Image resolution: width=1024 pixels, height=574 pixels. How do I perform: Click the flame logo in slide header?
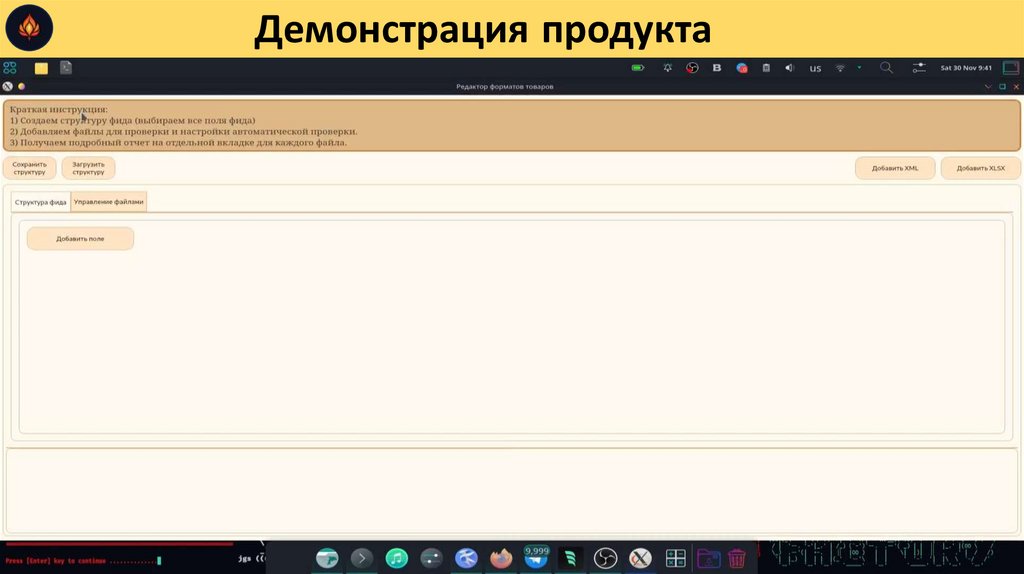click(29, 28)
